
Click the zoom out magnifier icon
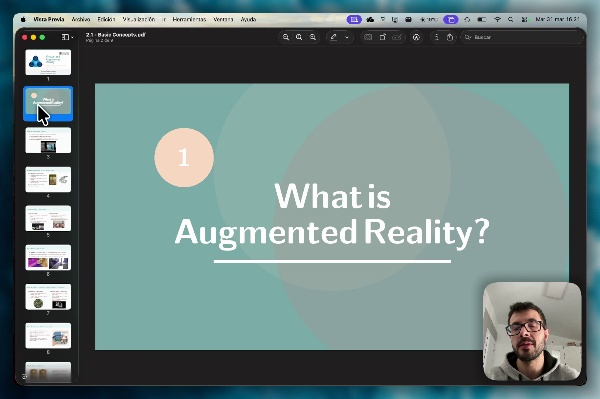[285, 37]
